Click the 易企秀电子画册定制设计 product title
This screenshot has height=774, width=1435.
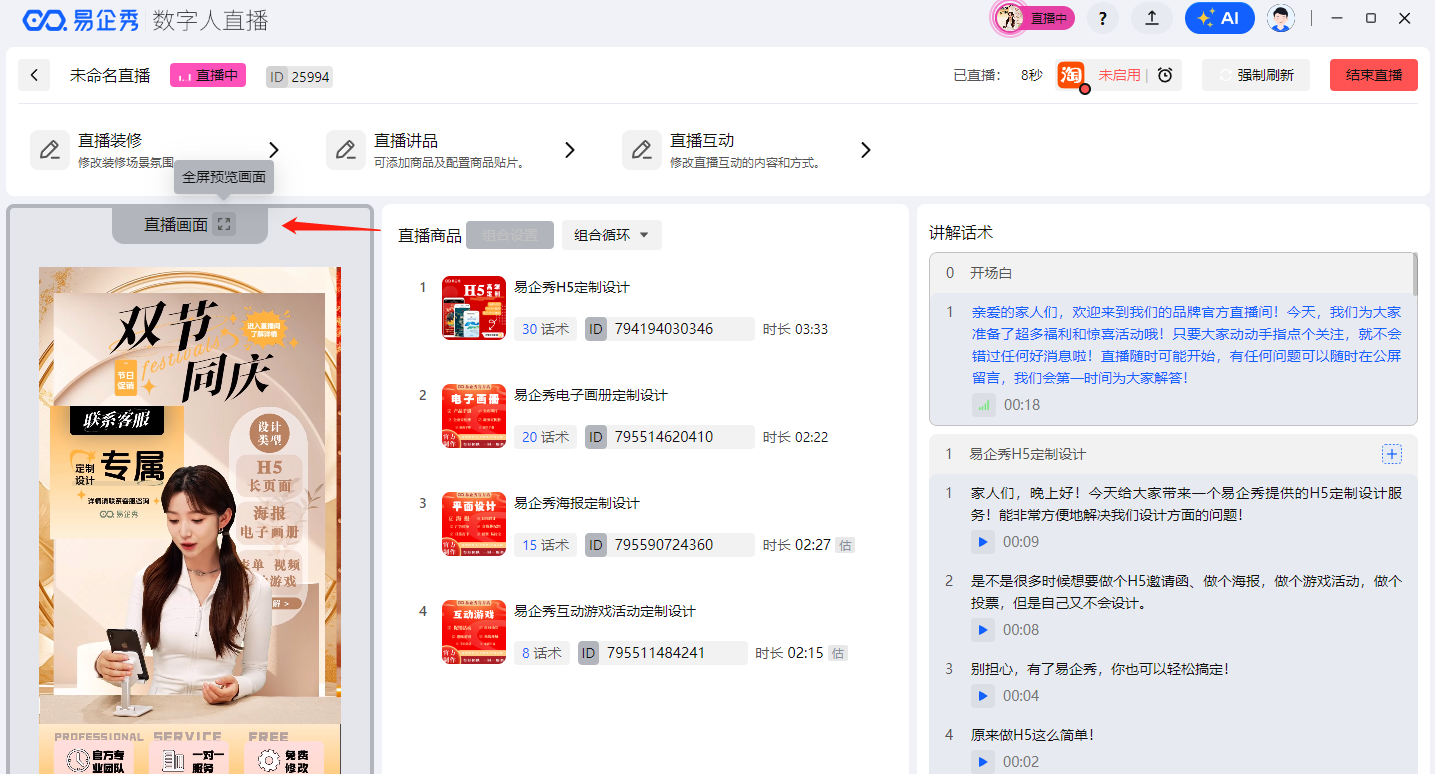tap(591, 395)
